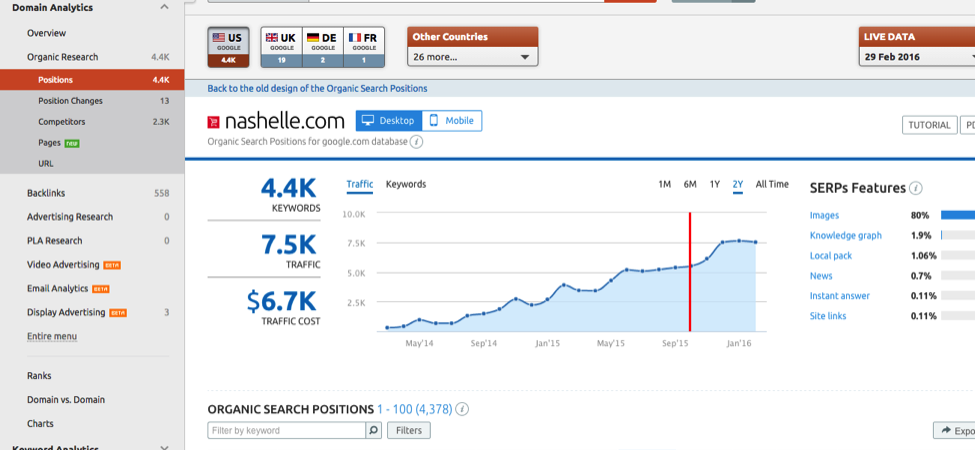Set chart range to 1M

tap(665, 184)
